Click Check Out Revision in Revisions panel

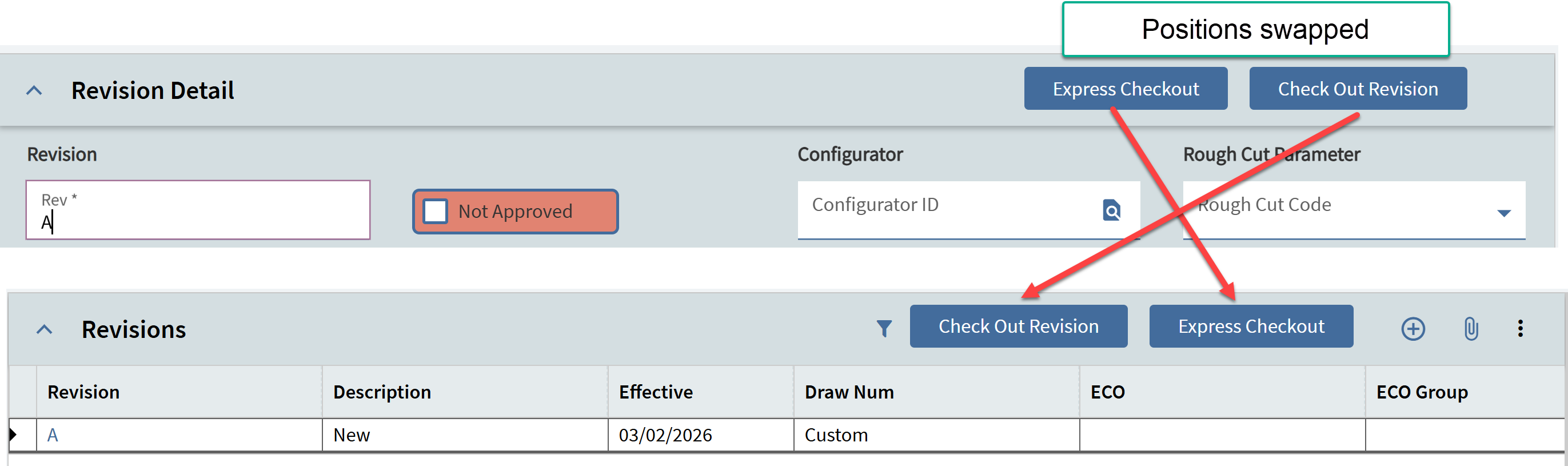tap(1018, 326)
